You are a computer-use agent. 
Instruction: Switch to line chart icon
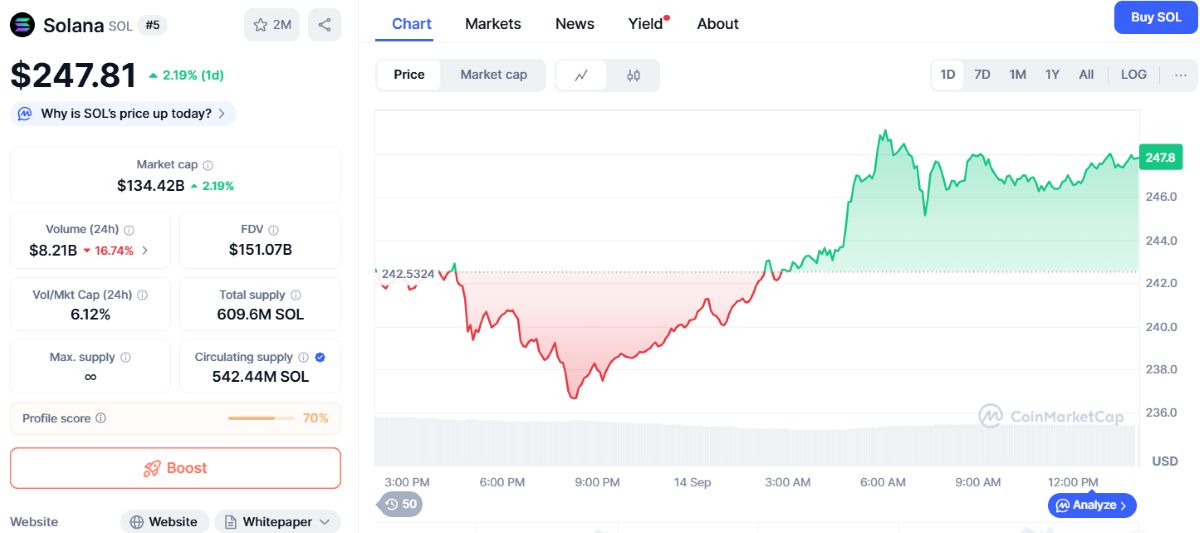click(x=582, y=75)
